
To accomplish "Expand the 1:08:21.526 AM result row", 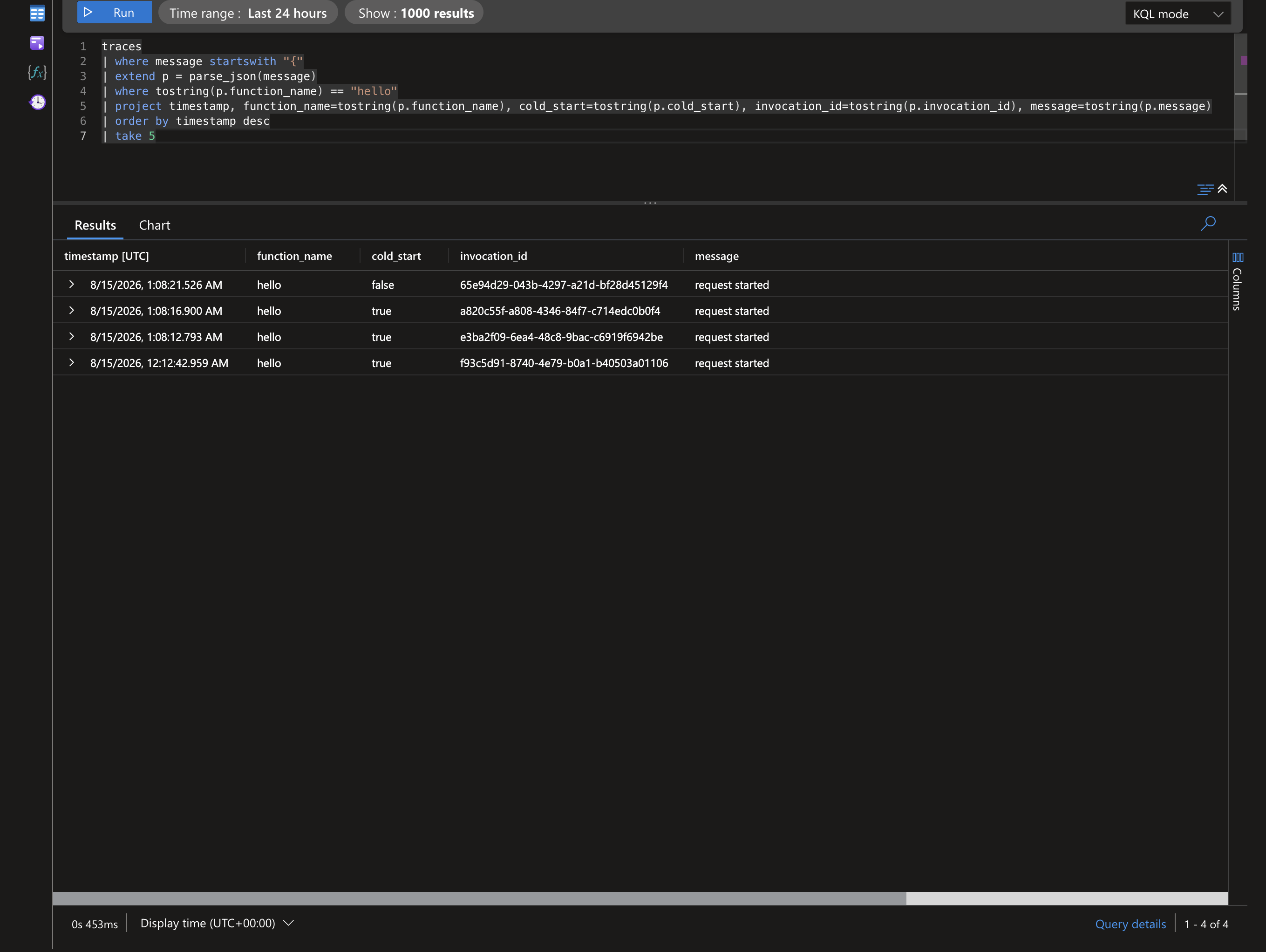I will coord(72,284).
